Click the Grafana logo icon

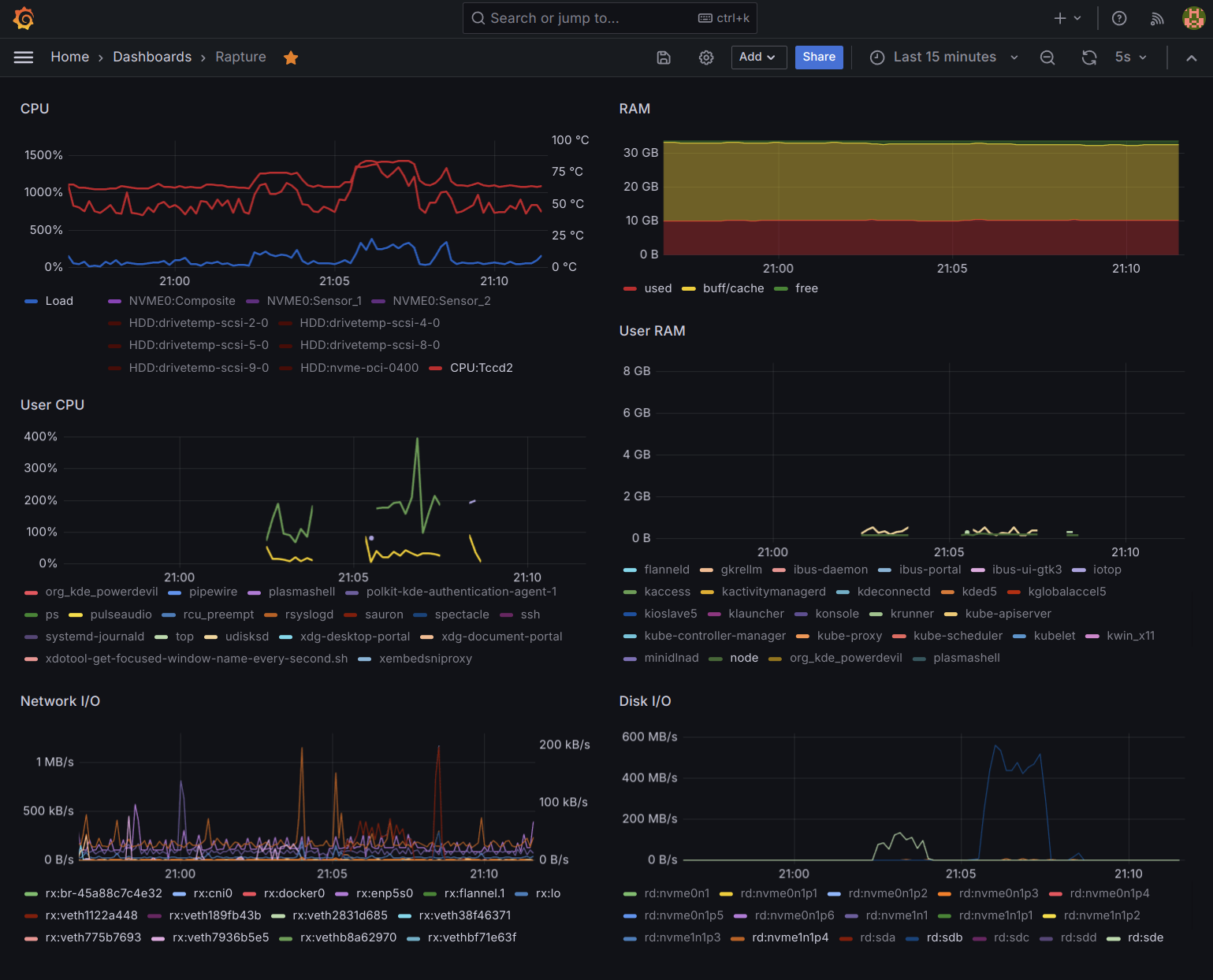point(24,18)
